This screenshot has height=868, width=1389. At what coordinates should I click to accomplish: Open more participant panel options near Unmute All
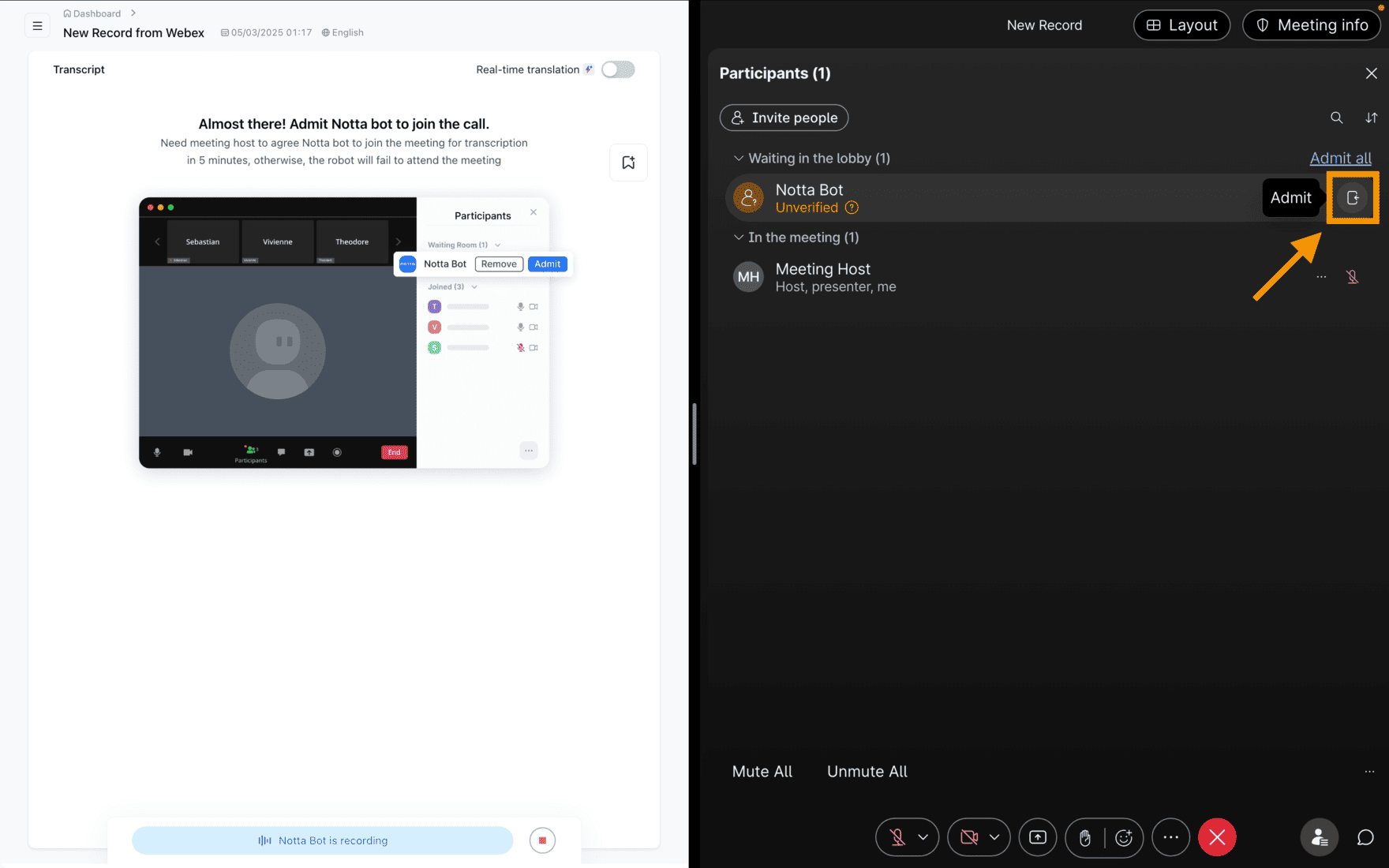coord(1369,772)
